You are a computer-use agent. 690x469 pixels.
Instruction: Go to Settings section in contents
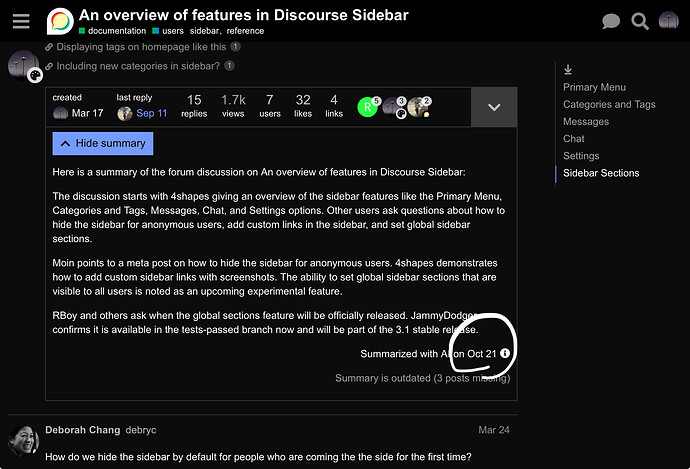click(581, 156)
